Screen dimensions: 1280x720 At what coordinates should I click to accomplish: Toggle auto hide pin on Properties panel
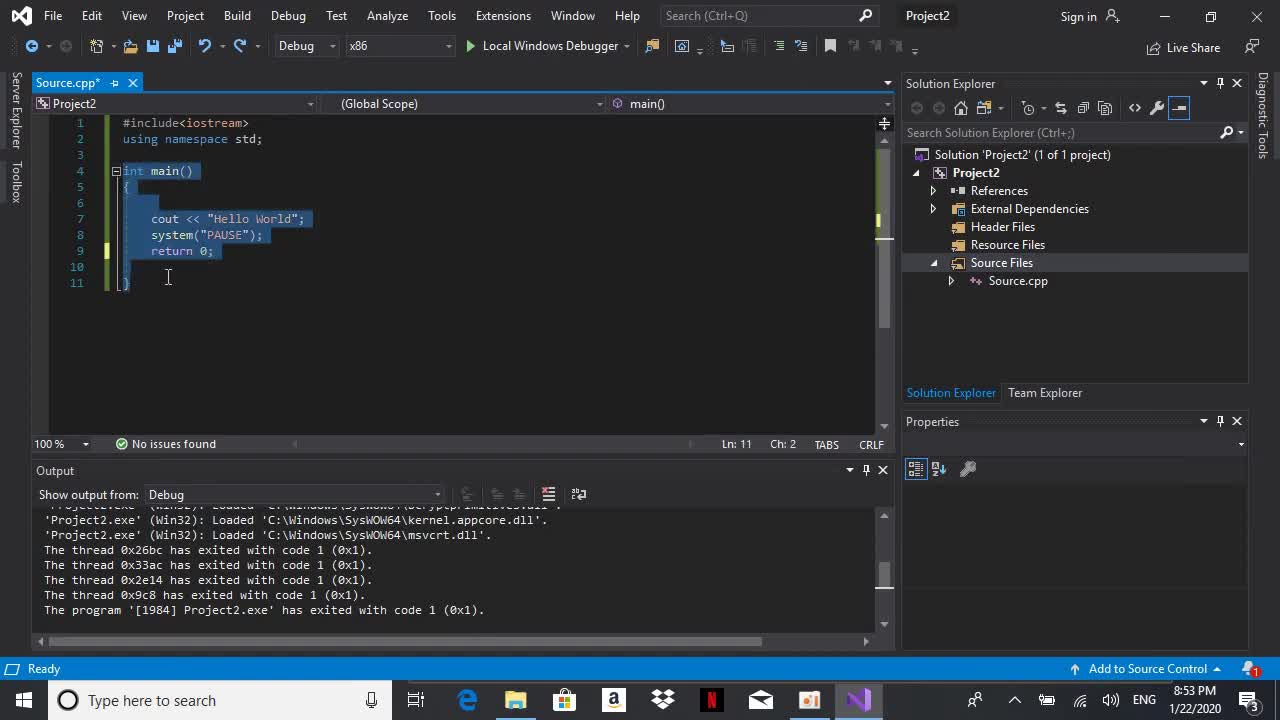tap(1220, 421)
